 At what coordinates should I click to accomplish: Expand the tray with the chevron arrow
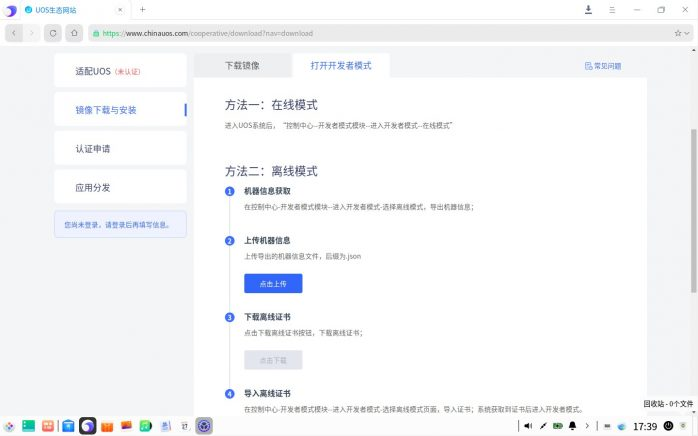(587, 426)
